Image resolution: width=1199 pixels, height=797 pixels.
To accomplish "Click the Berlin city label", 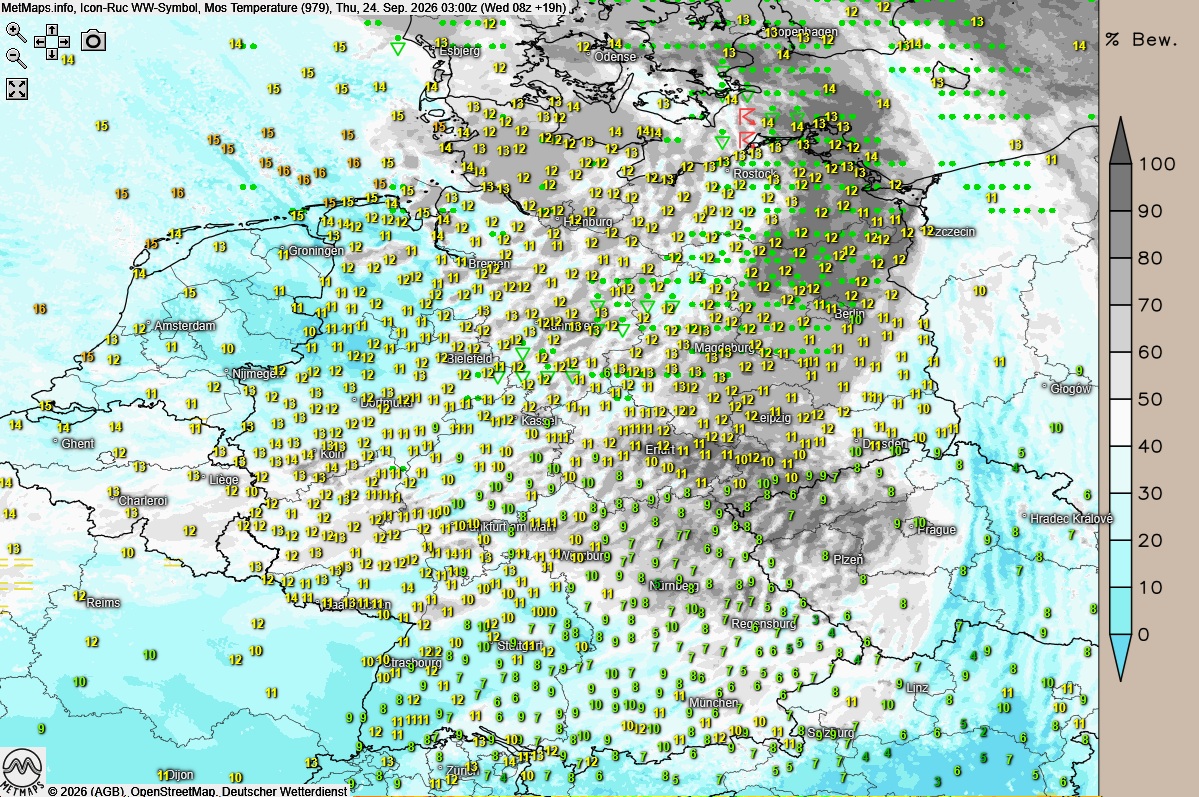I will 849,314.
